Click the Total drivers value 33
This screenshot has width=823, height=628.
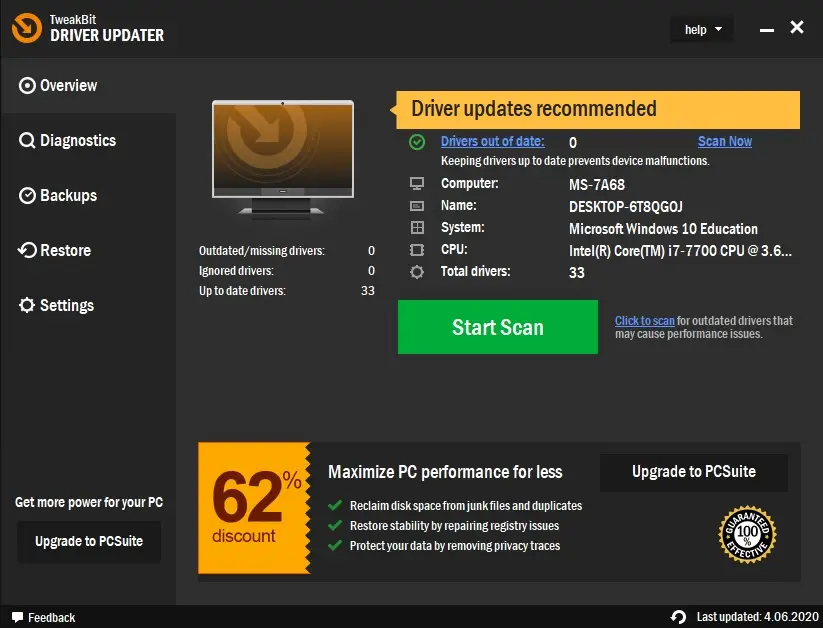tap(576, 273)
